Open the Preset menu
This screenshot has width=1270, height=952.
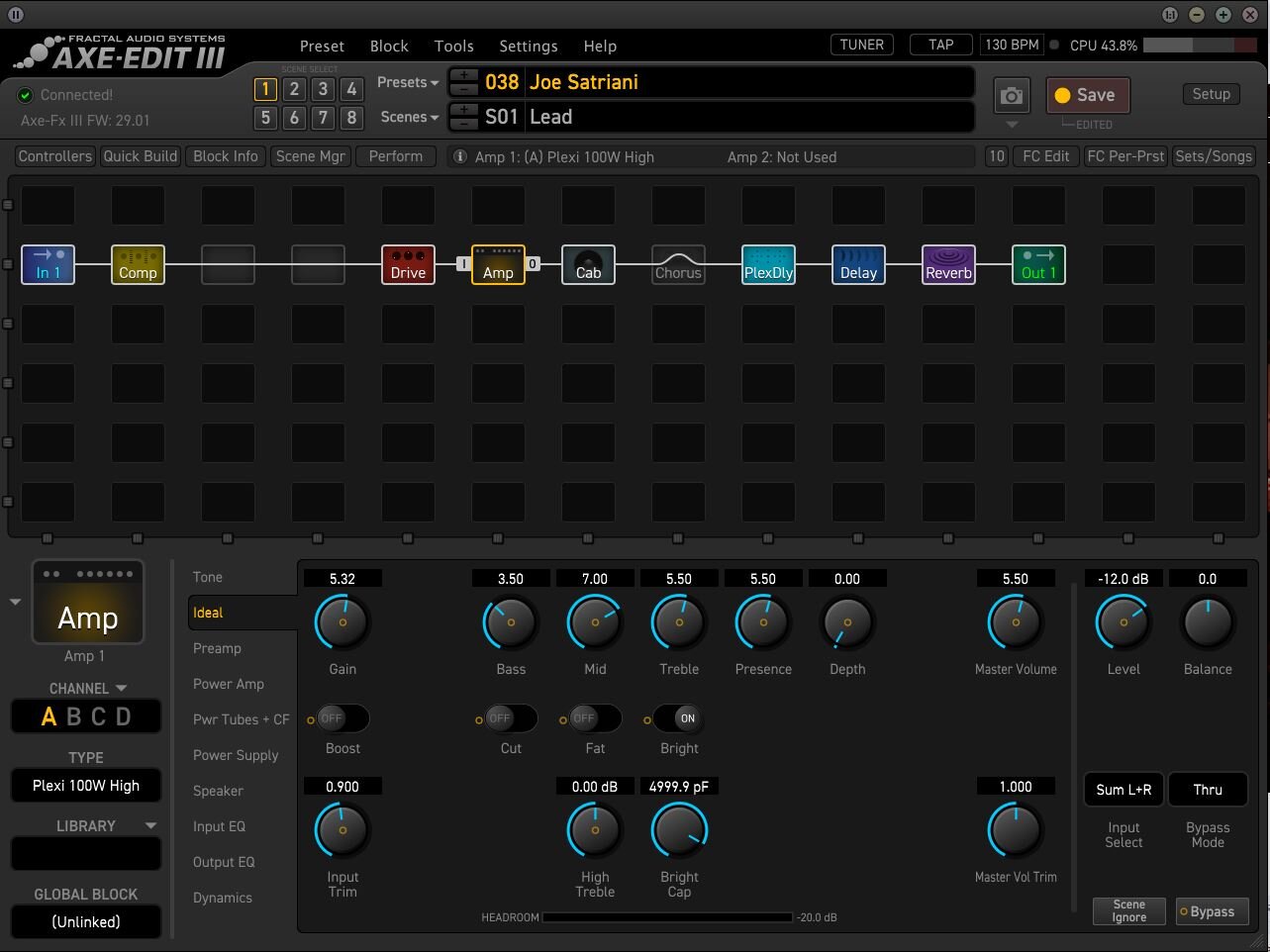coord(322,46)
